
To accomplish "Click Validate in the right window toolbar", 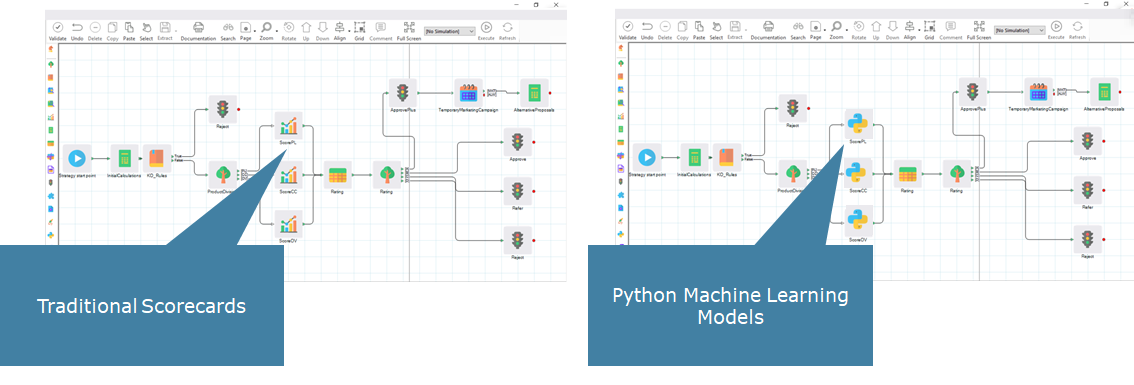I will point(628,30).
